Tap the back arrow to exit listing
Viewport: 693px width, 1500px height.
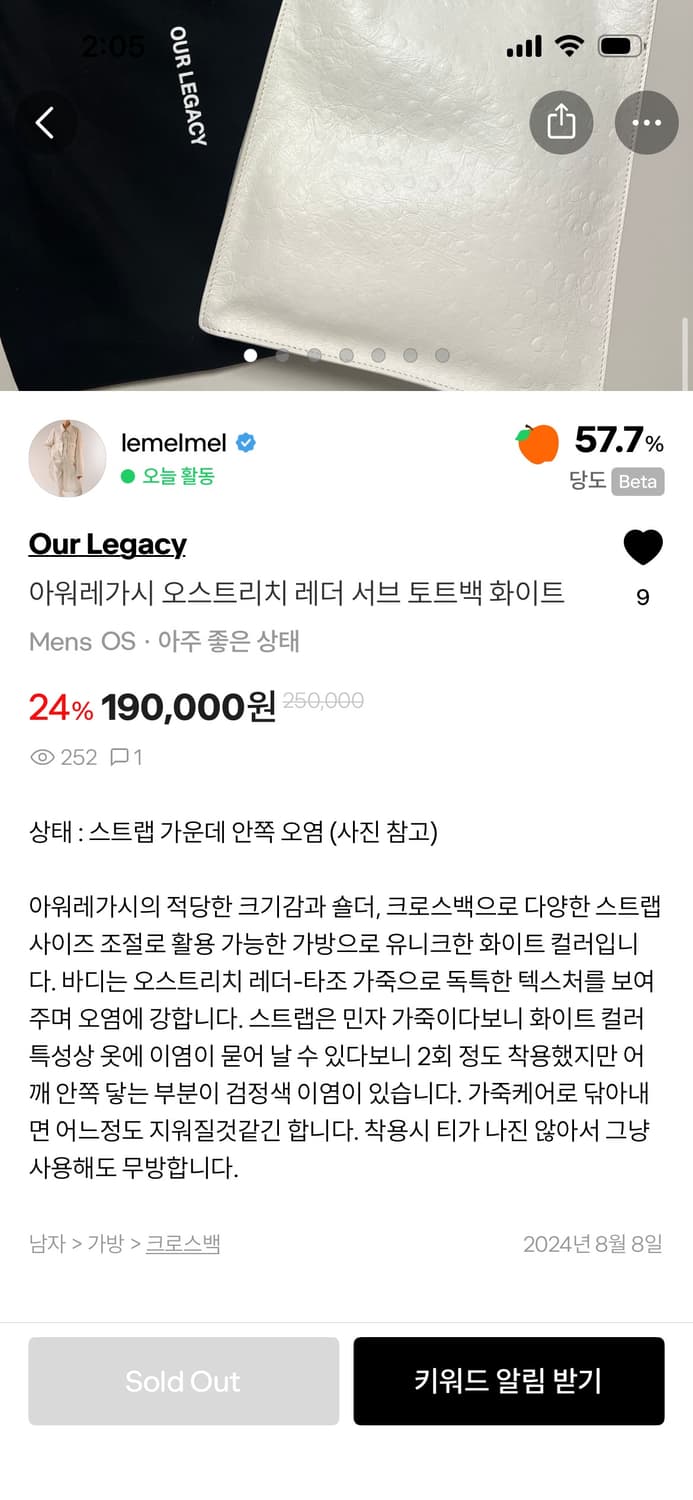click(x=44, y=122)
